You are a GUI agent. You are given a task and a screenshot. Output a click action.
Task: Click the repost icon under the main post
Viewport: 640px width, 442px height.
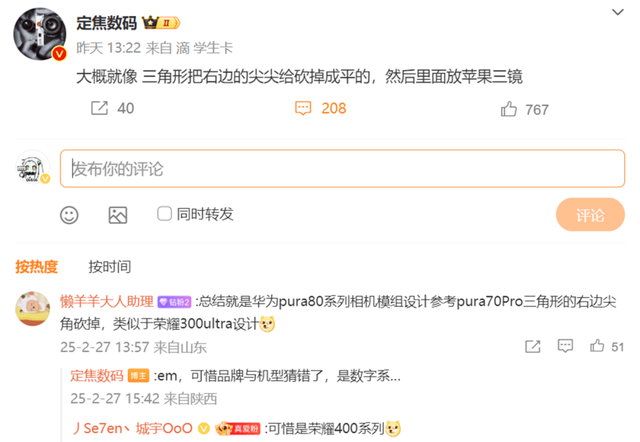click(99, 108)
